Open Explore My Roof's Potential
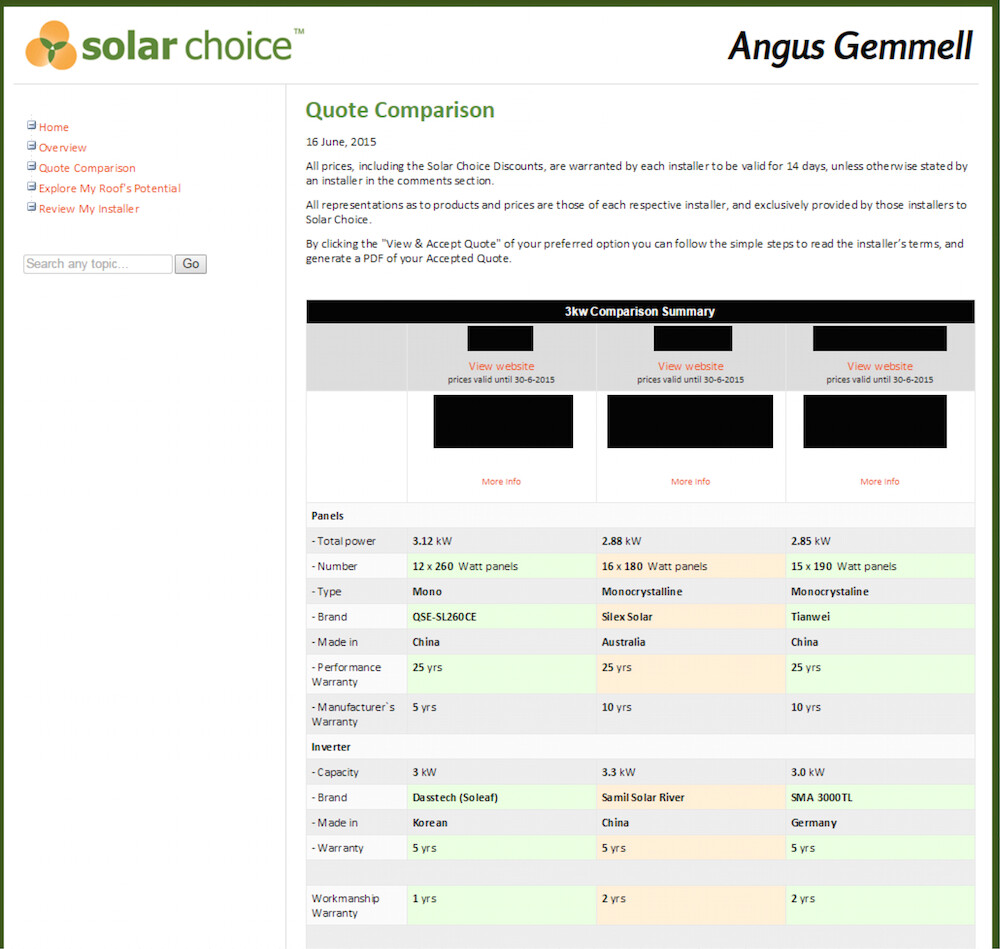The width and height of the screenshot is (1000, 949). 110,189
